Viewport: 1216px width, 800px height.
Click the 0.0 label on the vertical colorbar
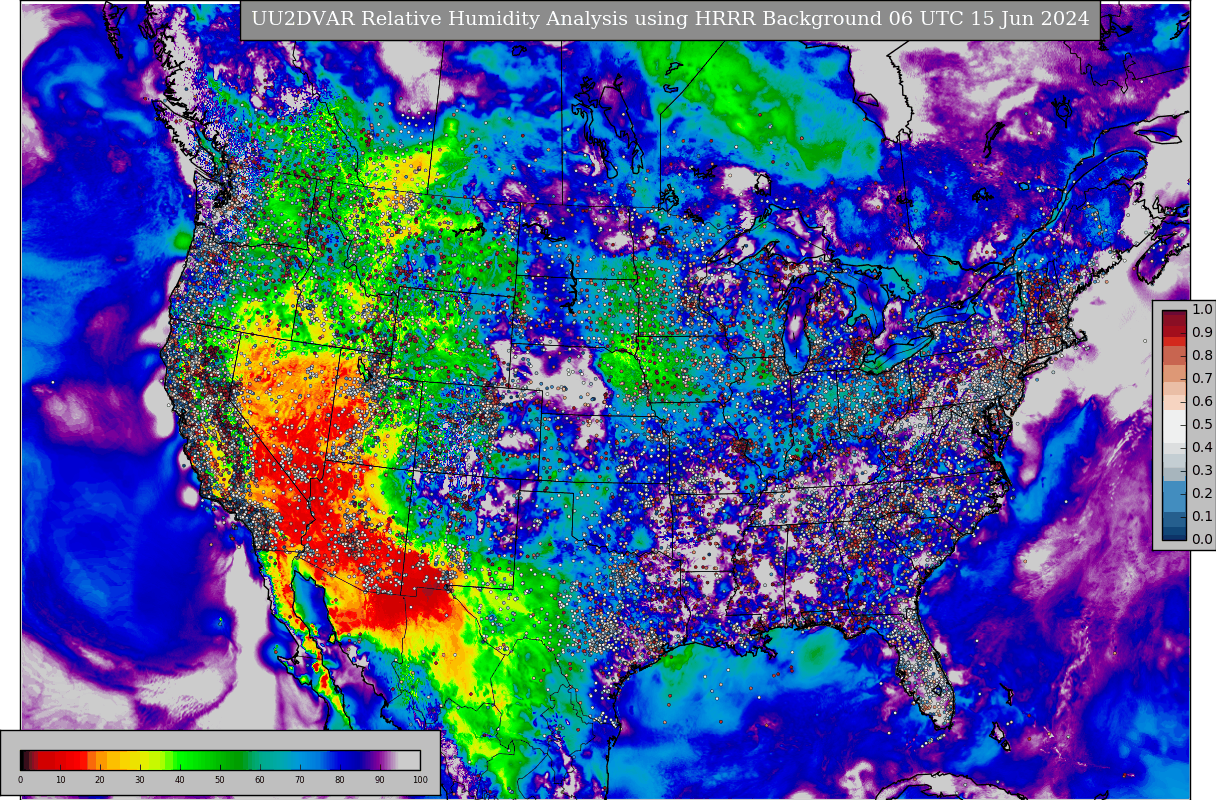pos(1202,540)
